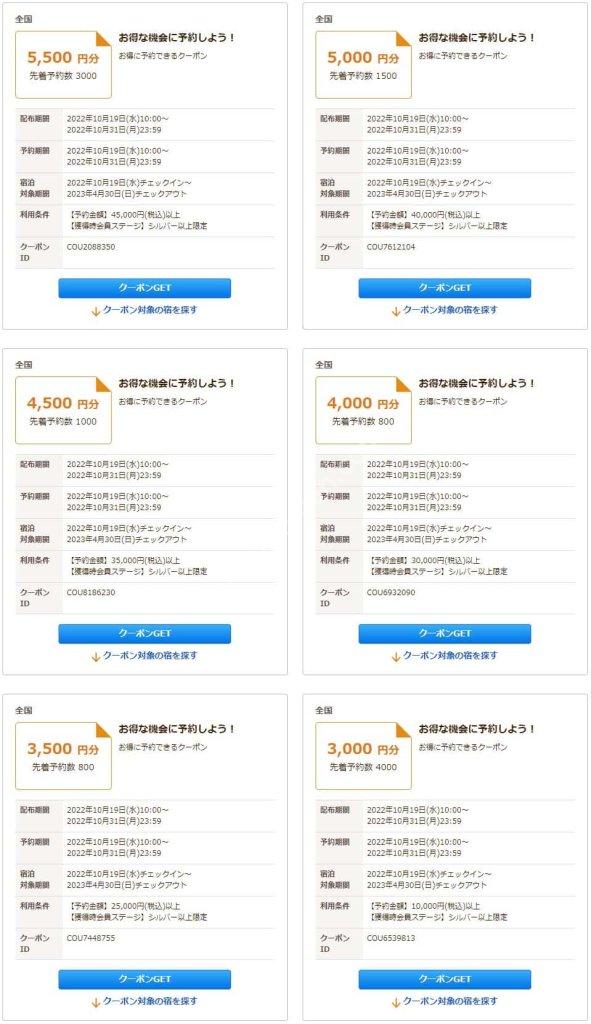591x1024 pixels.
Task: Click the 3,000円分 coupon ticket graphic
Action: click(x=364, y=756)
